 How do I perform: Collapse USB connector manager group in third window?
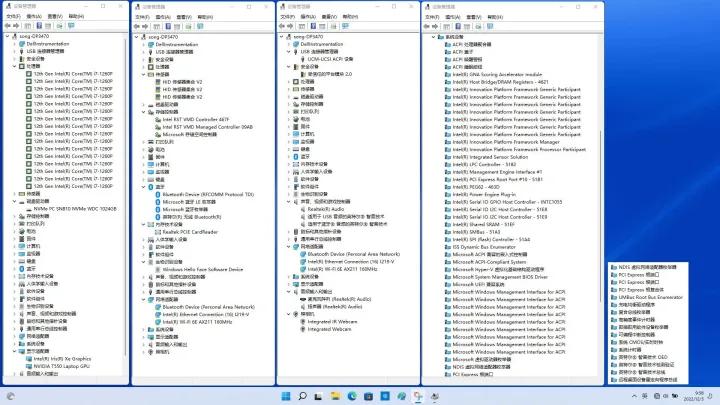tap(288, 51)
